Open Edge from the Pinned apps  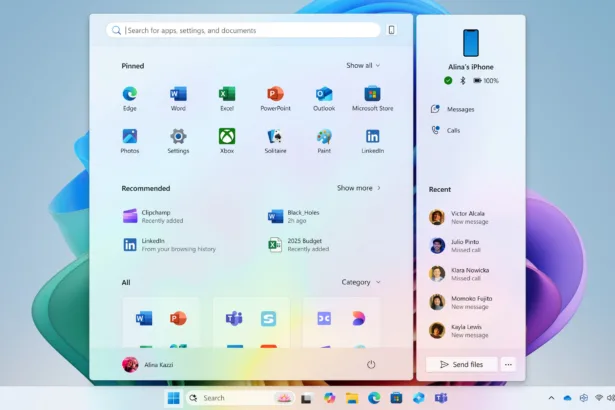click(x=130, y=98)
